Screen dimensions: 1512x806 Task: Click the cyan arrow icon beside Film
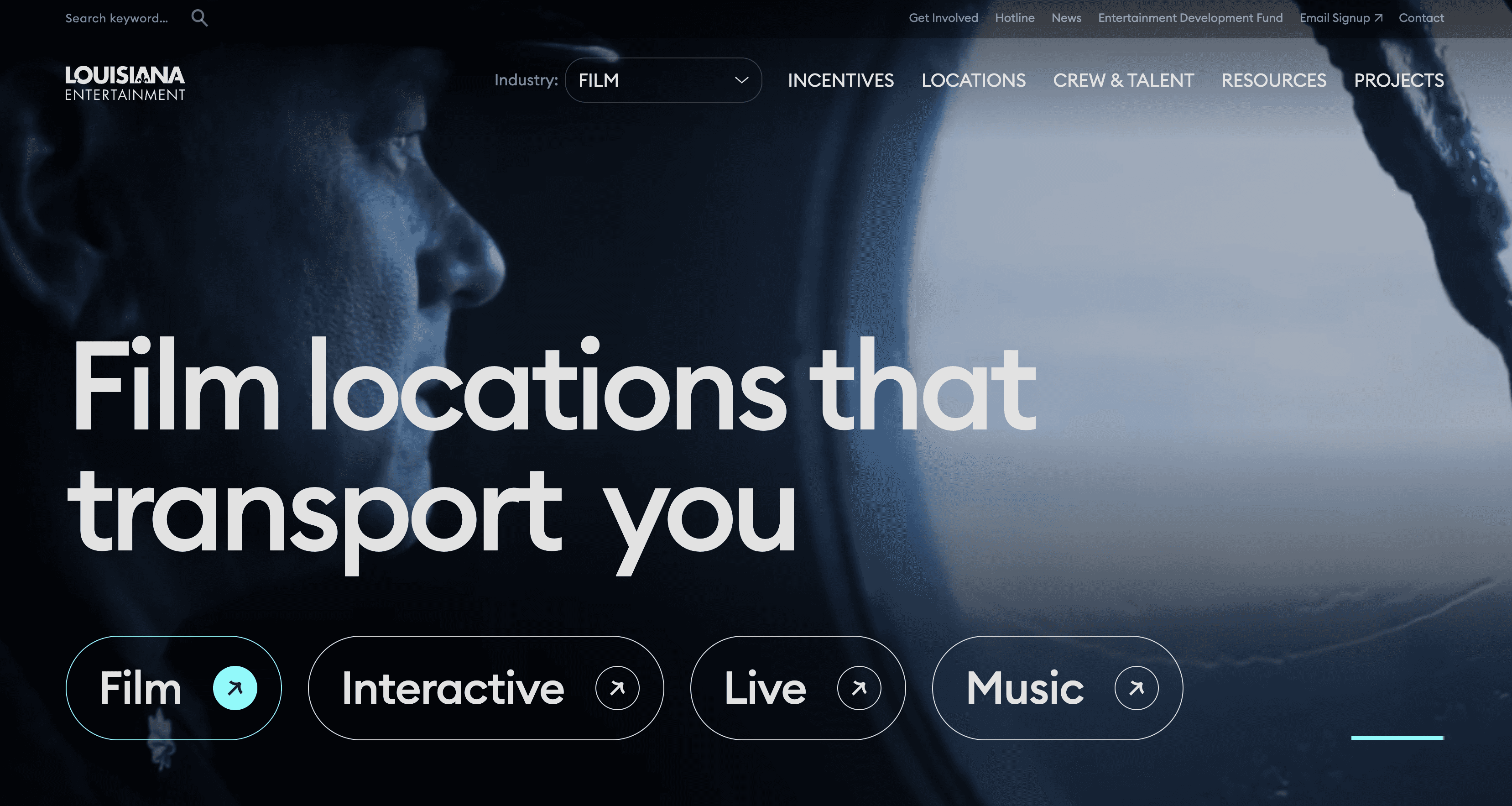[235, 687]
